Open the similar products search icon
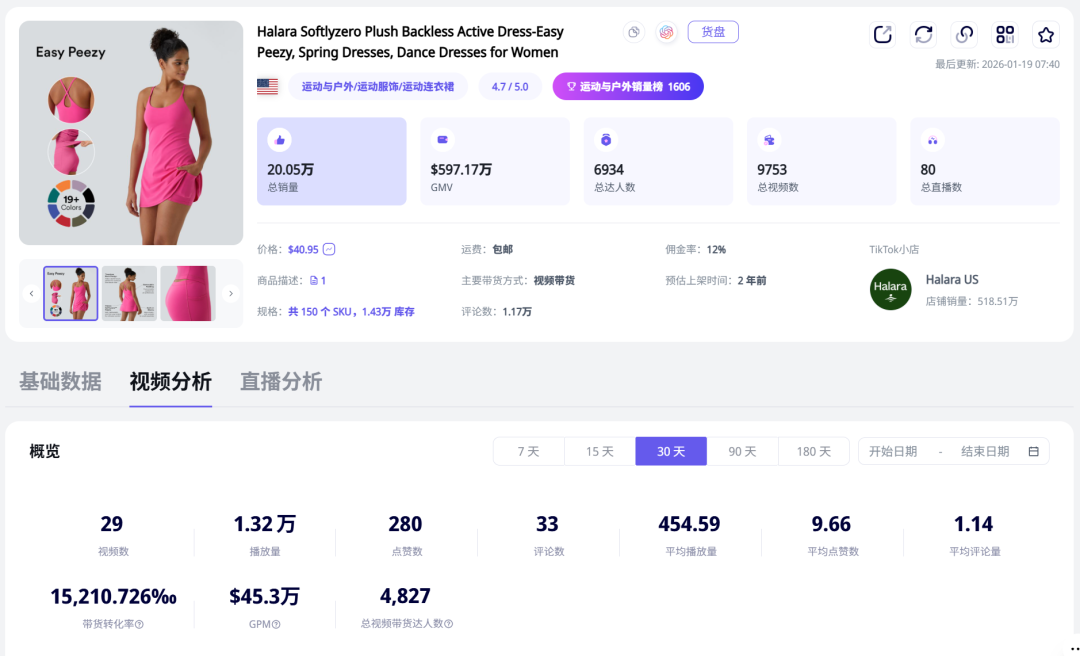This screenshot has height=656, width=1080. [x=963, y=34]
